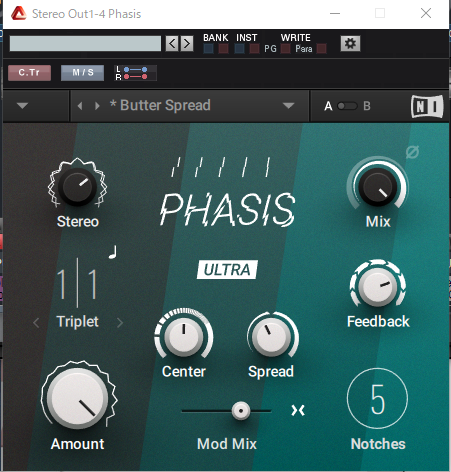Click the BANK label
Image resolution: width=451 pixels, height=472 pixels.
216,38
